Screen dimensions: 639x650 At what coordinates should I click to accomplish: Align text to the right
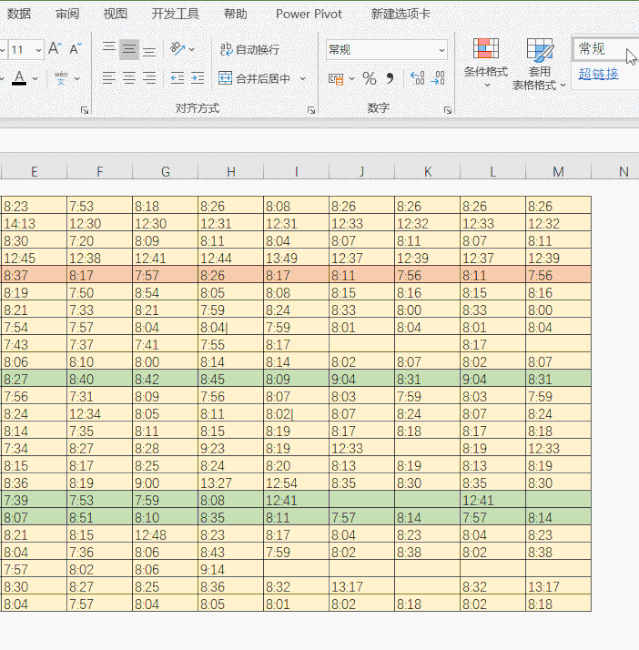pos(149,78)
